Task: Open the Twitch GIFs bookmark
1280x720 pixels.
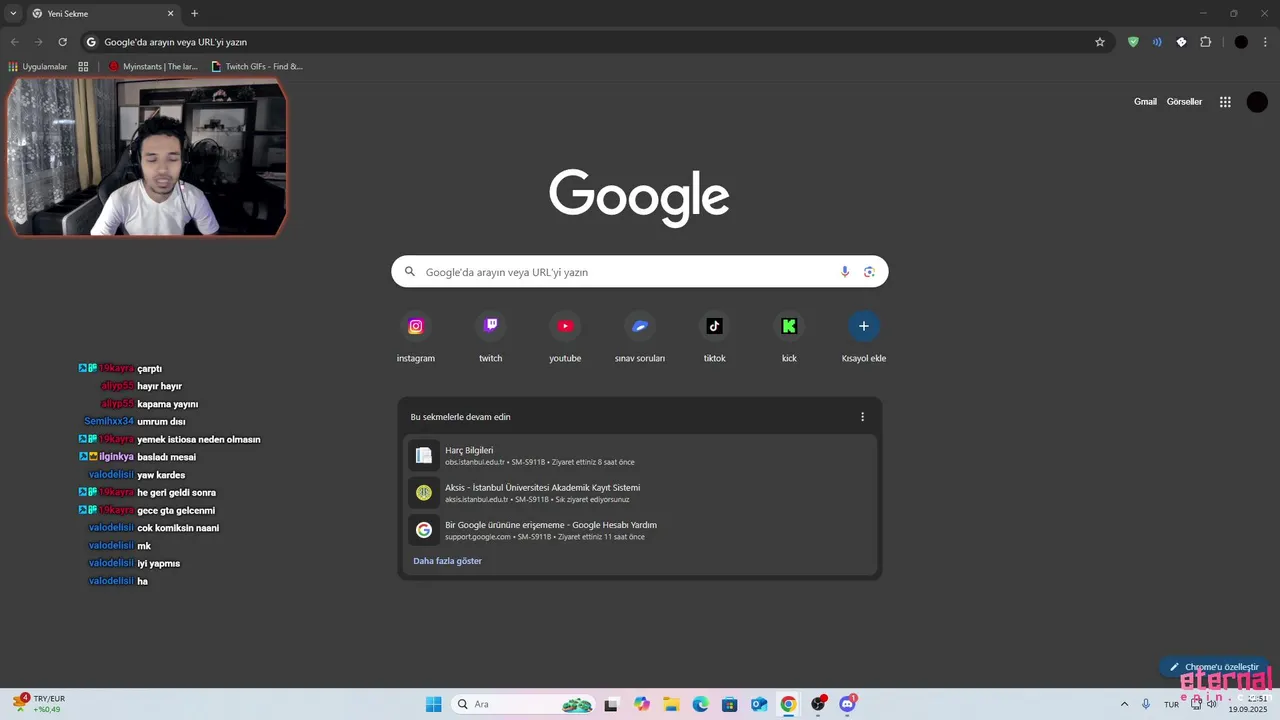Action: click(257, 67)
